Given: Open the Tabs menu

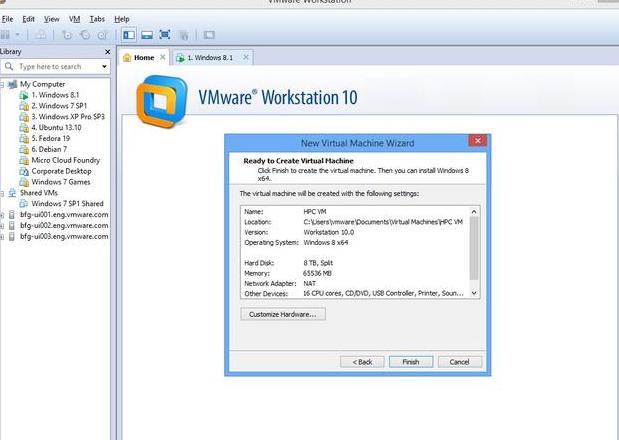Looking at the screenshot, I should click(x=97, y=19).
